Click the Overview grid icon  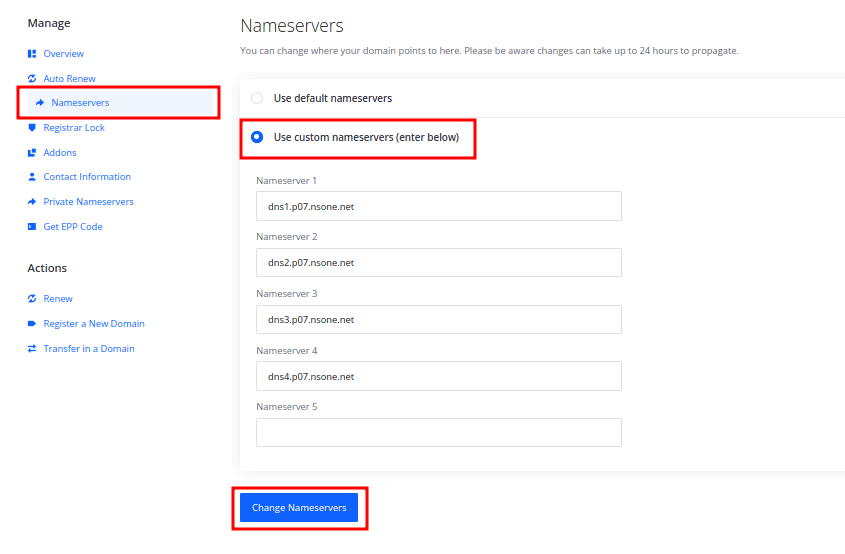click(32, 54)
